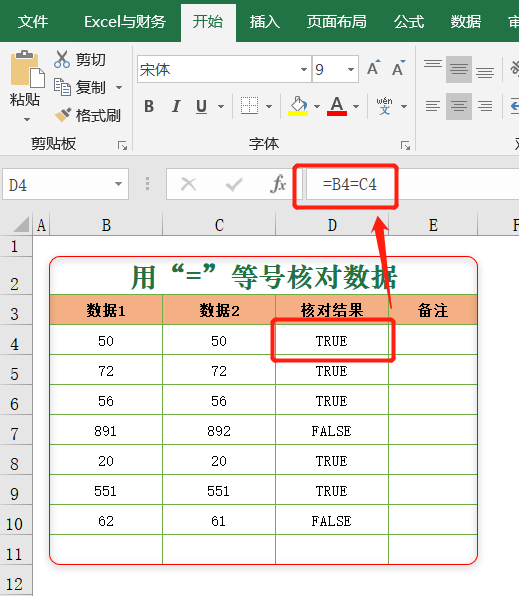The image size is (519, 596).
Task: Click the Insert Function fx icon
Action: point(278,185)
